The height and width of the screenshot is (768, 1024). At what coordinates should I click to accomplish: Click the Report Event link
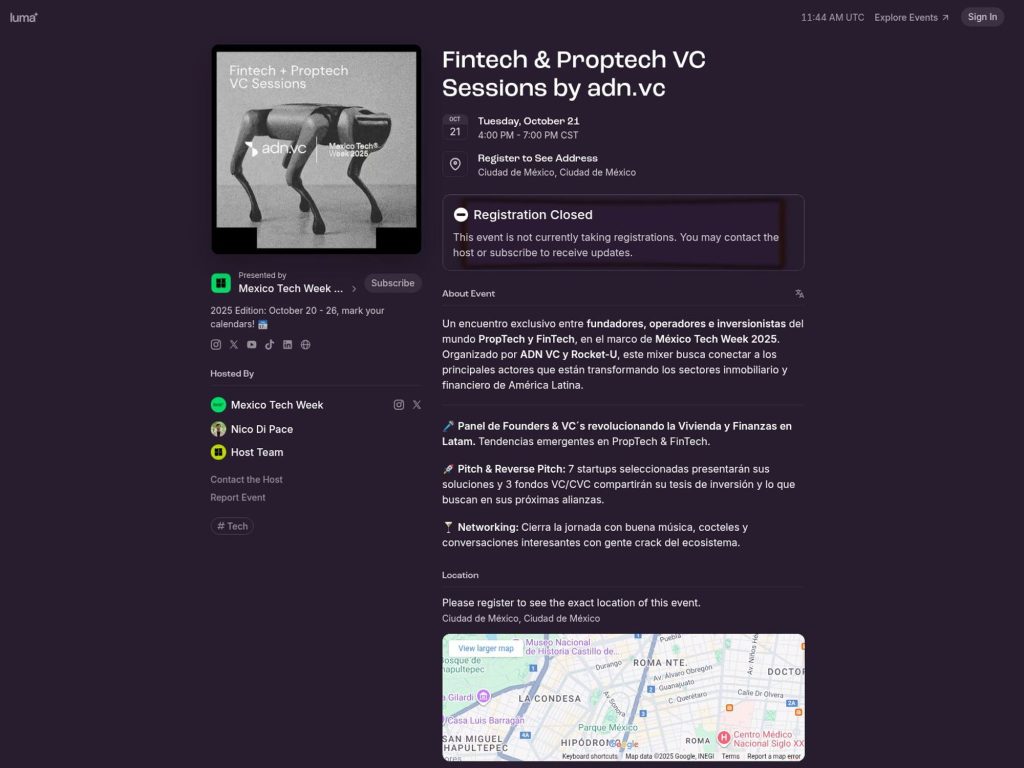[237, 497]
